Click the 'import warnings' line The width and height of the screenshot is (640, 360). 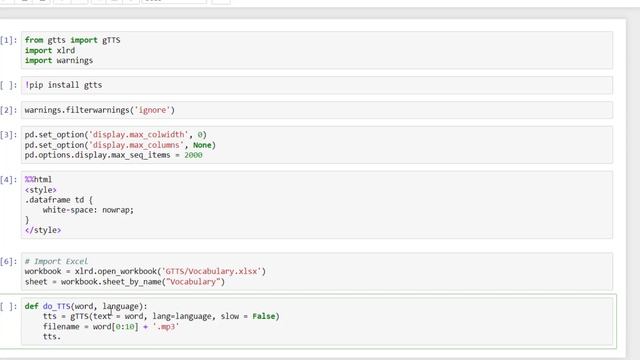coord(59,60)
